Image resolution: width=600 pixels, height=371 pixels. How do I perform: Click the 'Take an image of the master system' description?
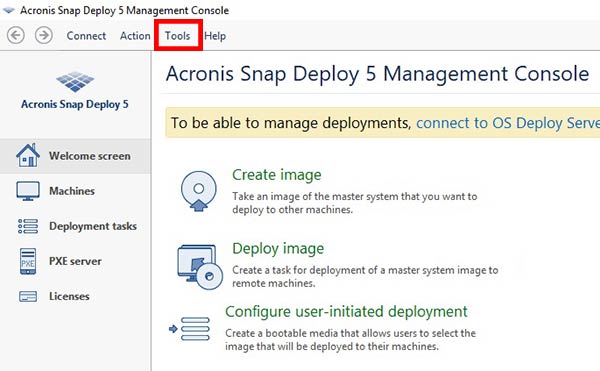pyautogui.click(x=355, y=203)
